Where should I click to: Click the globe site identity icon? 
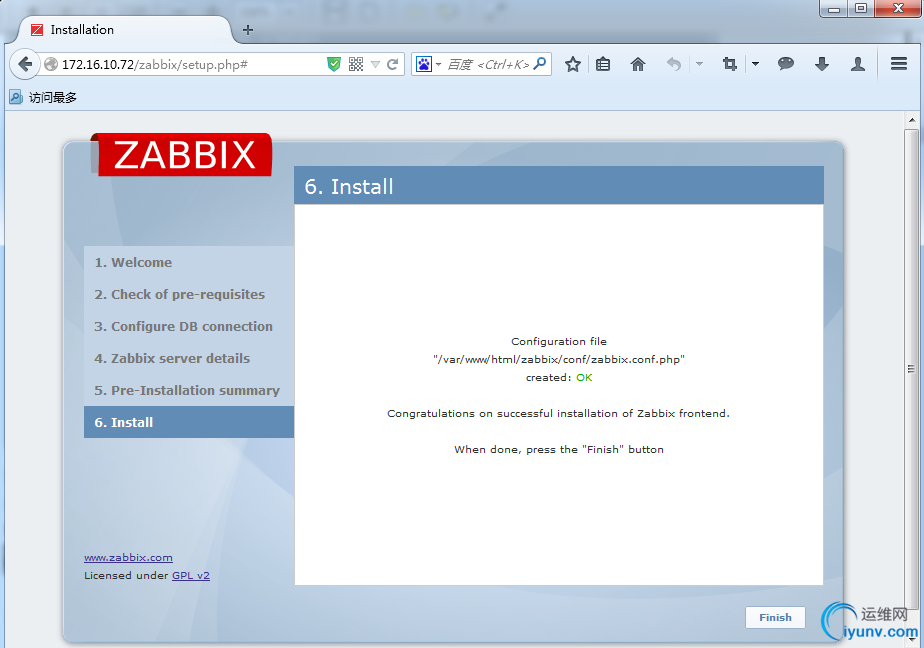(x=51, y=64)
